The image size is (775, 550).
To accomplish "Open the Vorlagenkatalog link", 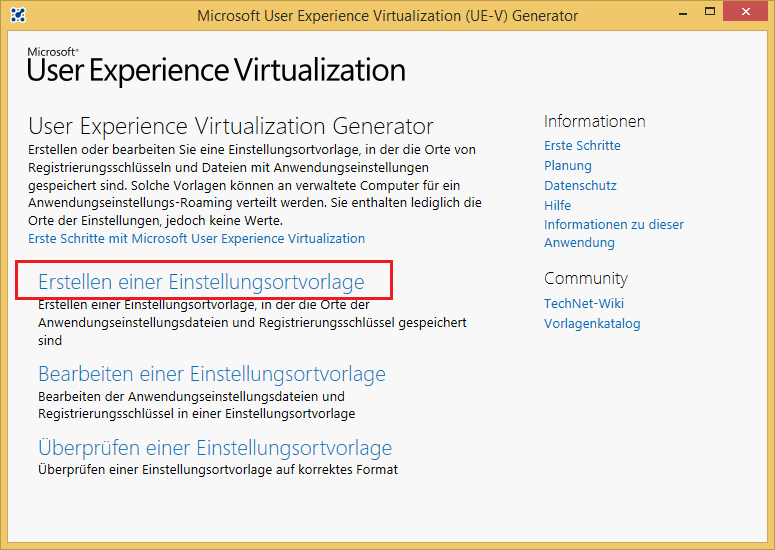I will coord(592,324).
